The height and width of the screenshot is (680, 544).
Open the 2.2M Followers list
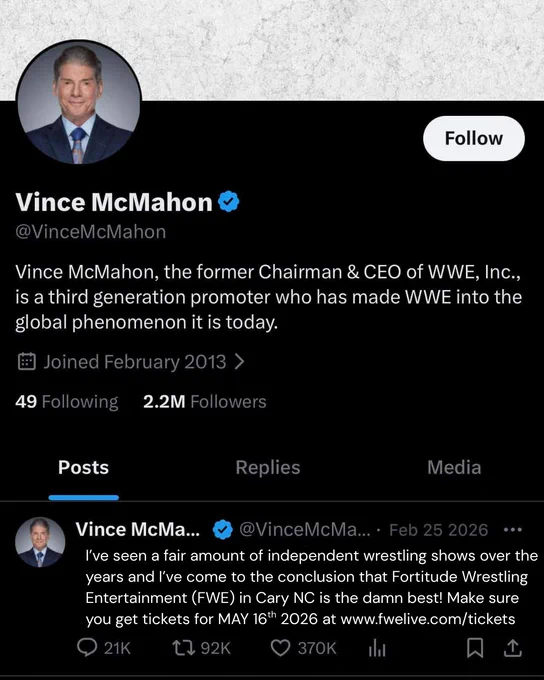pos(204,402)
